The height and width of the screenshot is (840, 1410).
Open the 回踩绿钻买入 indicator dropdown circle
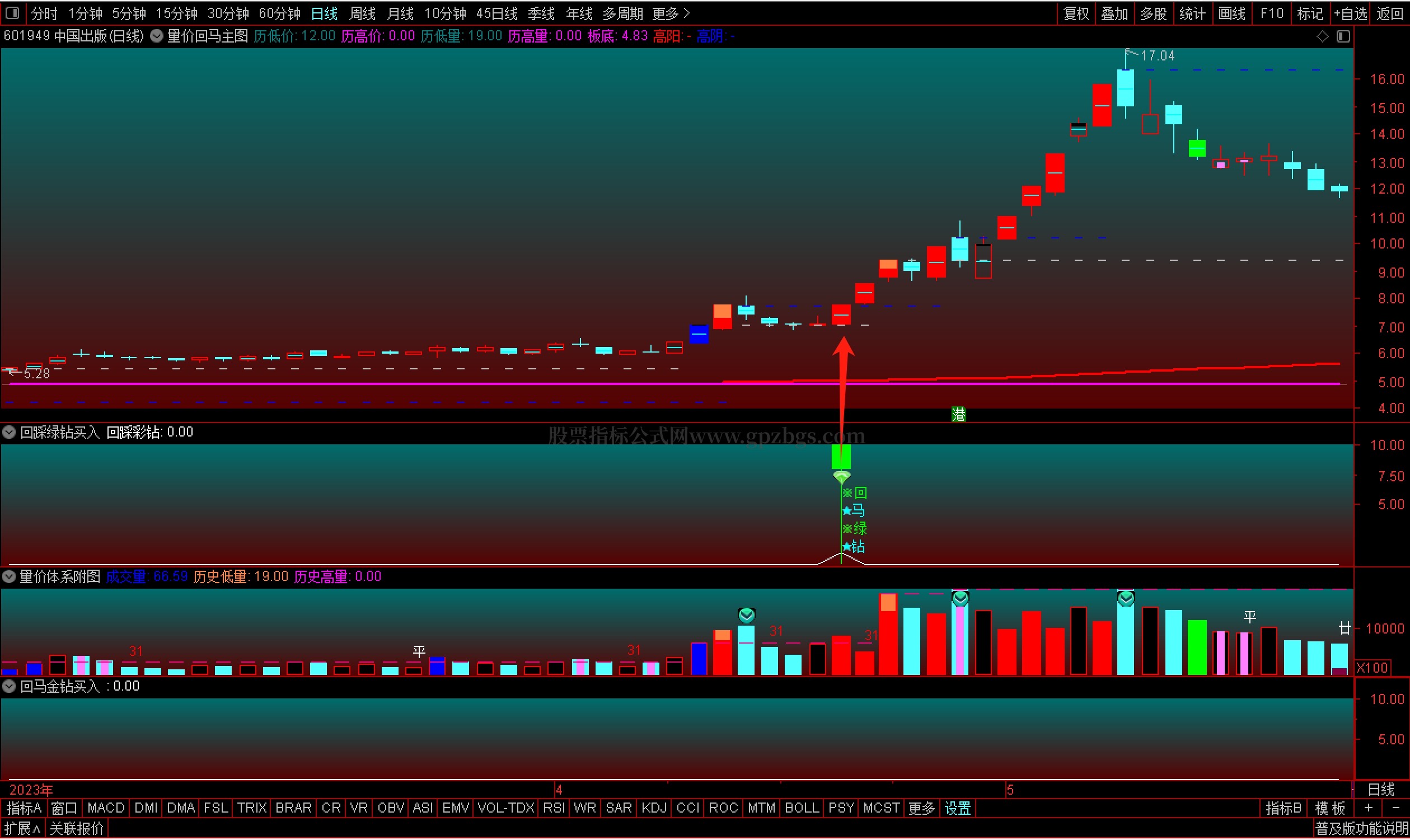point(9,433)
